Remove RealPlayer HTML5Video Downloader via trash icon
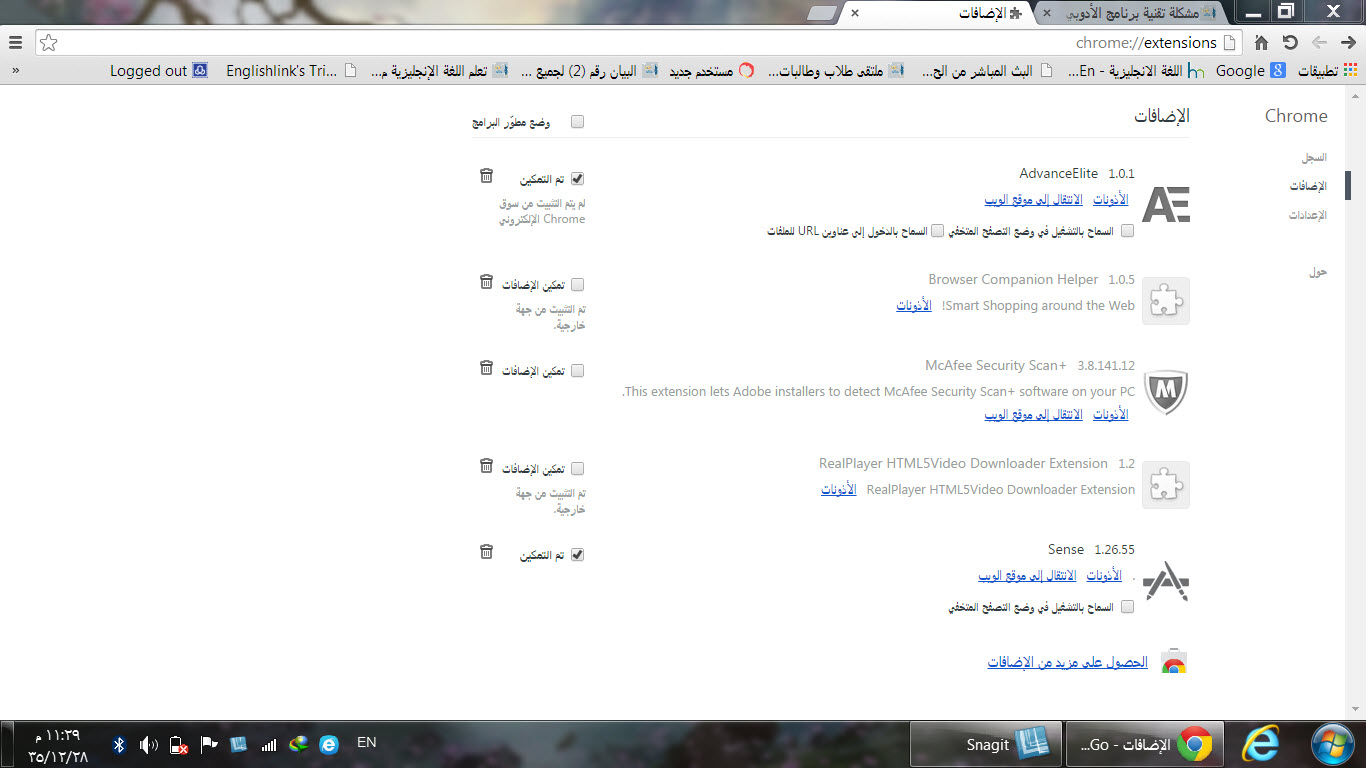This screenshot has width=1366, height=768. pyautogui.click(x=486, y=466)
